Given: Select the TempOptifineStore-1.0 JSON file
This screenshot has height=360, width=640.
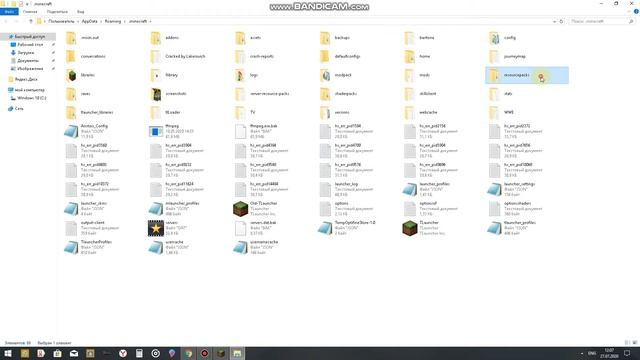Looking at the screenshot, I should 347,228.
